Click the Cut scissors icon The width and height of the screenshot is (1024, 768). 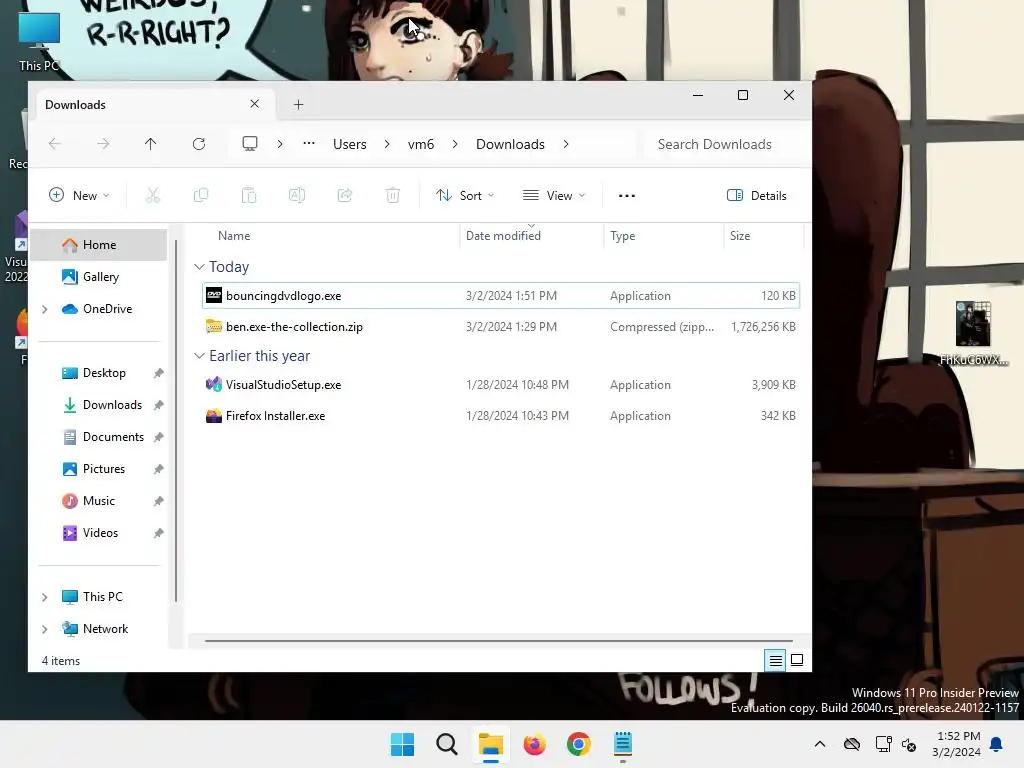click(153, 195)
